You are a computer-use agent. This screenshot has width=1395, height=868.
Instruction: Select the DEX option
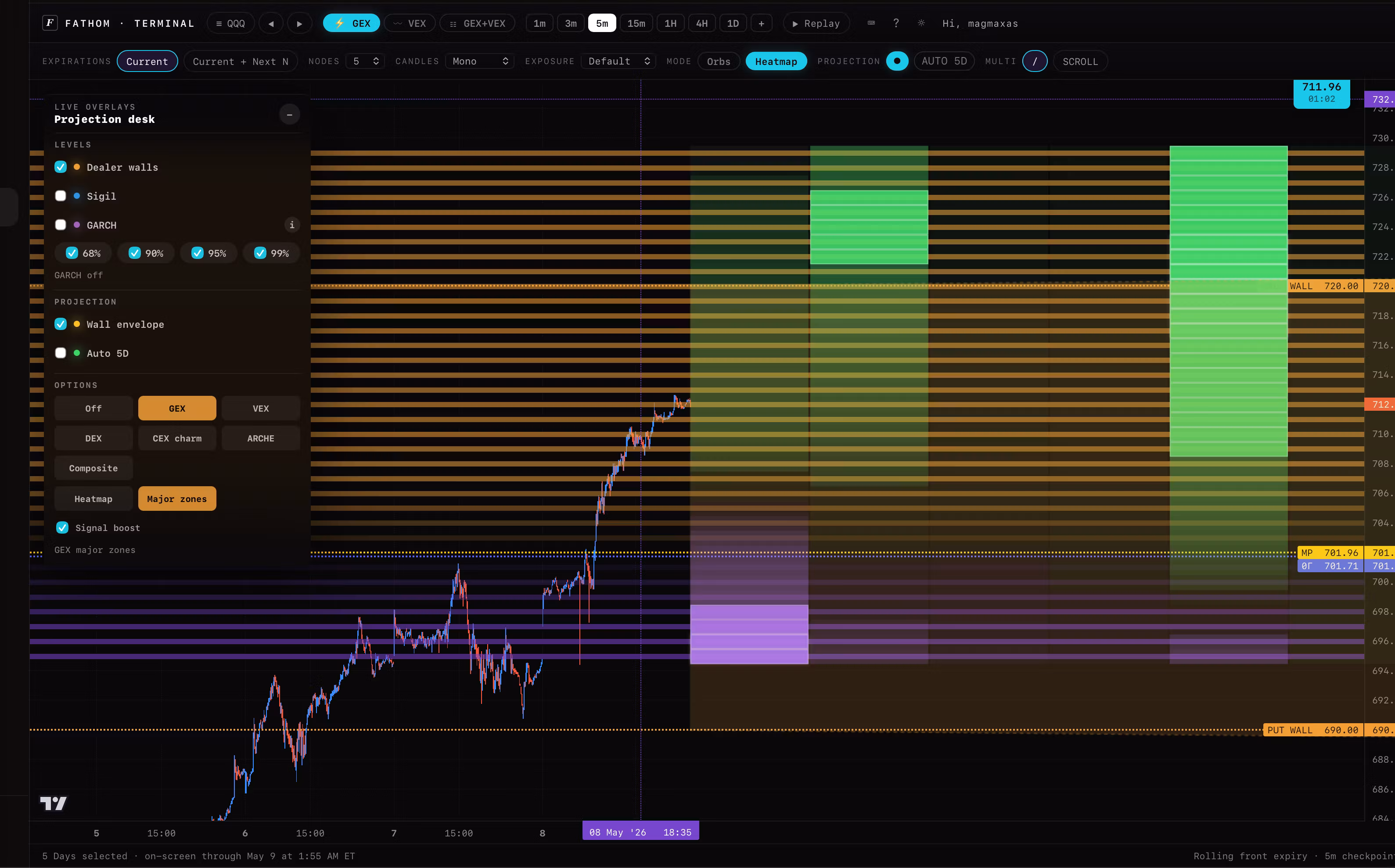tap(93, 438)
